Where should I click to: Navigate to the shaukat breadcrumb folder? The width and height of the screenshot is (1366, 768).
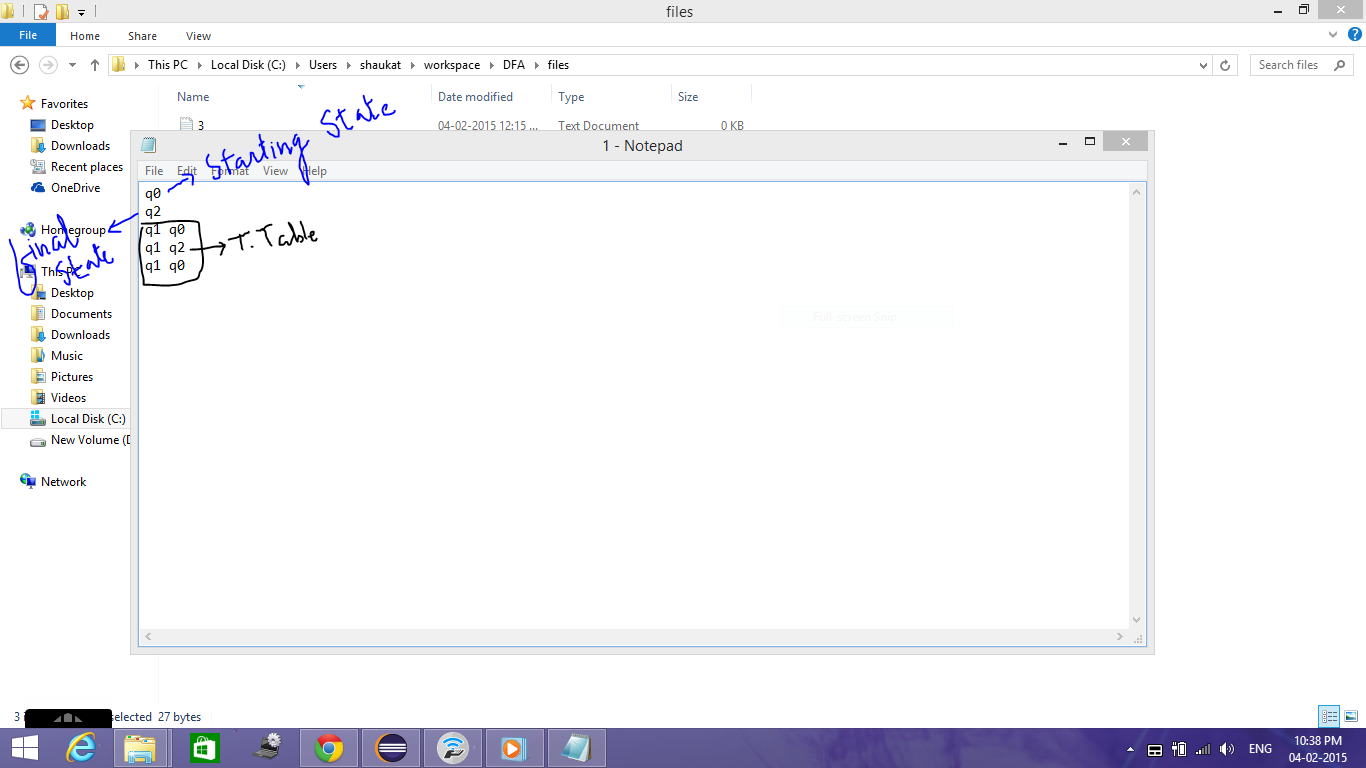point(380,64)
